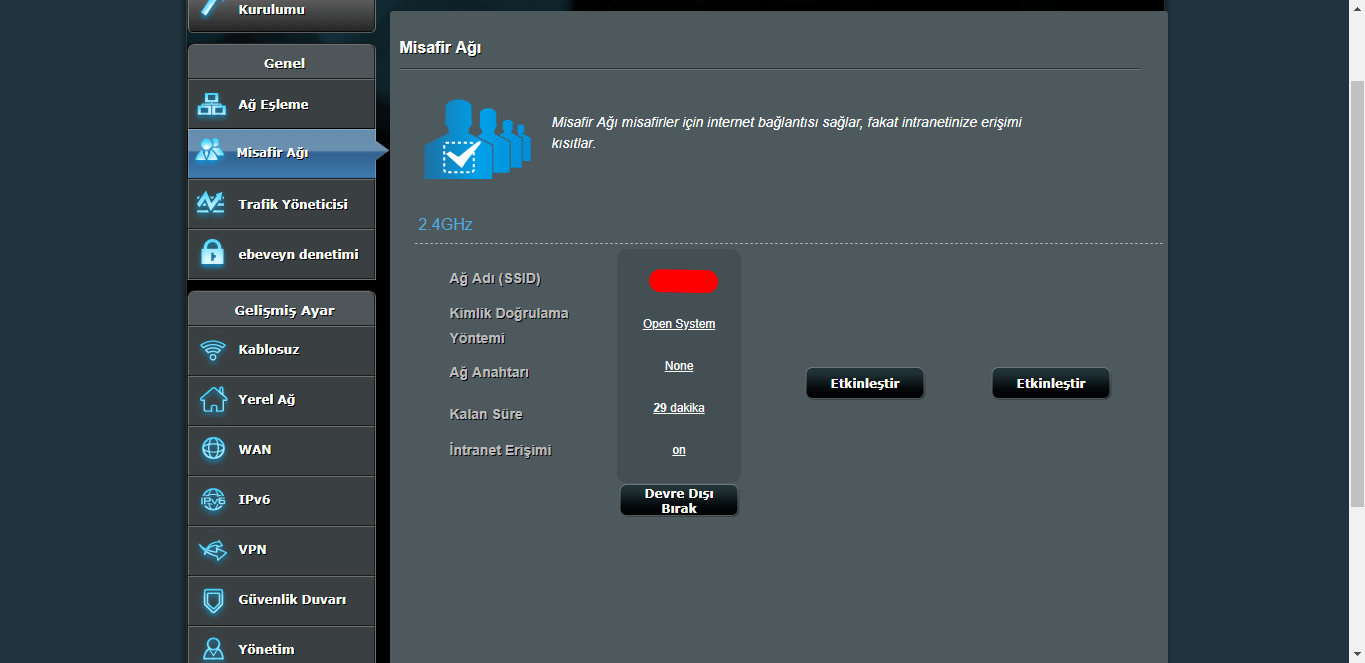Click the Yerel Ağ house icon
The height and width of the screenshot is (663, 1365).
(213, 399)
